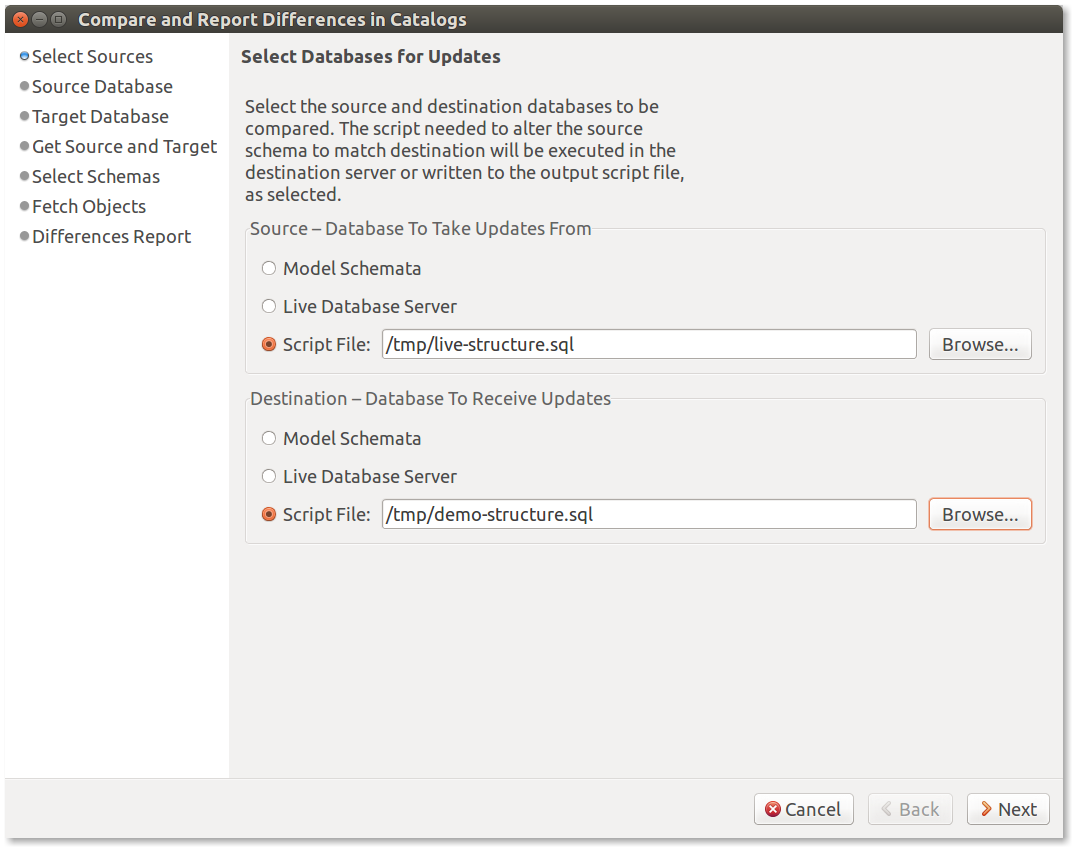1072x847 pixels.
Task: Select Source Model Schemata radio button
Action: (x=269, y=268)
